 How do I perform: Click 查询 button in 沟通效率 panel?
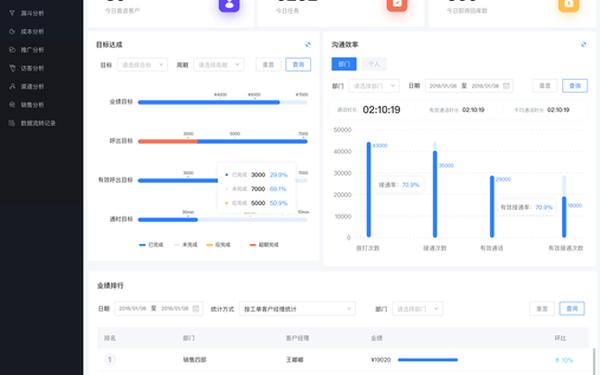tap(575, 86)
